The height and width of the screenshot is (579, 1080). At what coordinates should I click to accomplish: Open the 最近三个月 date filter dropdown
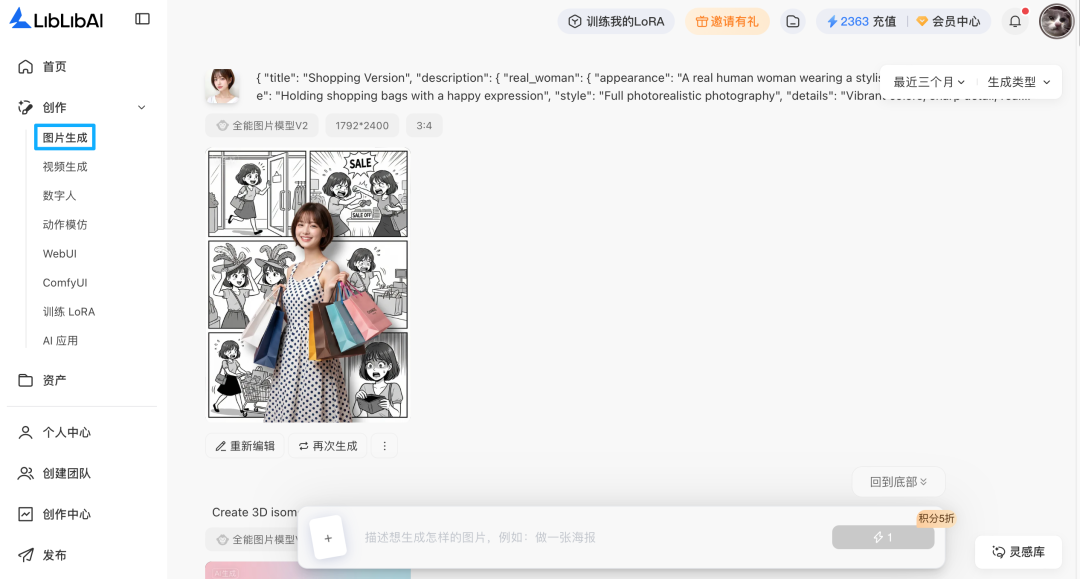click(x=927, y=82)
